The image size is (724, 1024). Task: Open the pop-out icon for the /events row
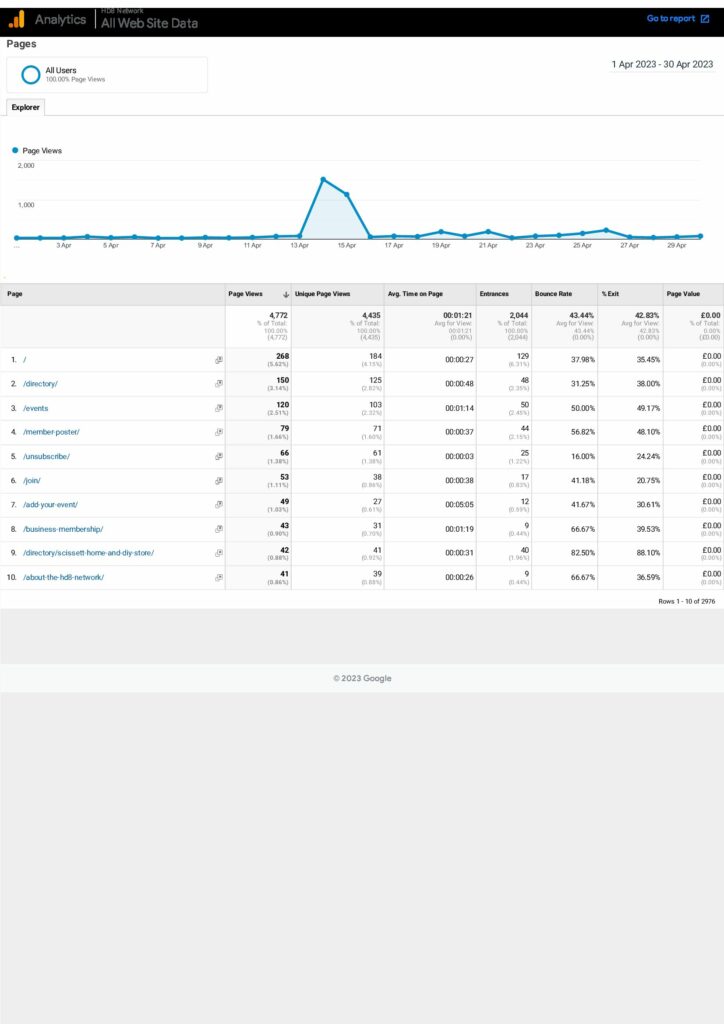219,408
